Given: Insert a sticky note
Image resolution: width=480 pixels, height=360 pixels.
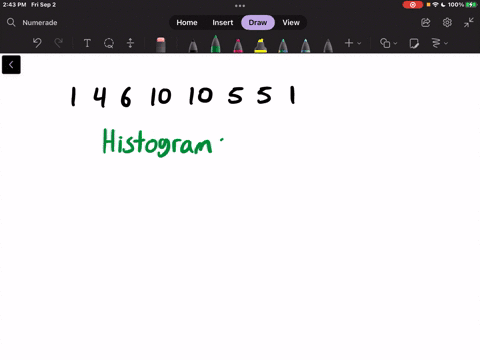Looking at the screenshot, I should 414,43.
